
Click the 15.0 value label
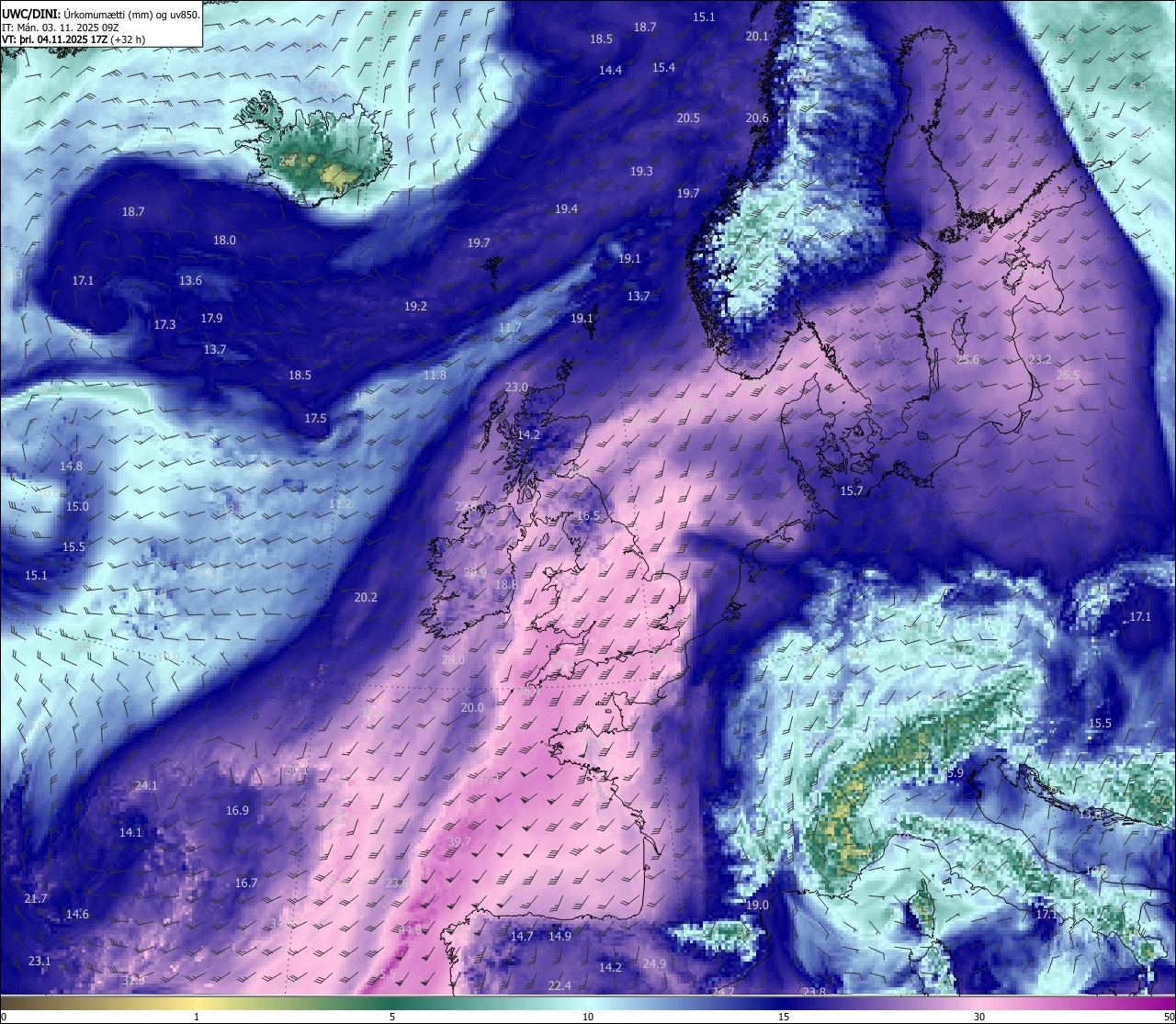pyautogui.click(x=77, y=507)
